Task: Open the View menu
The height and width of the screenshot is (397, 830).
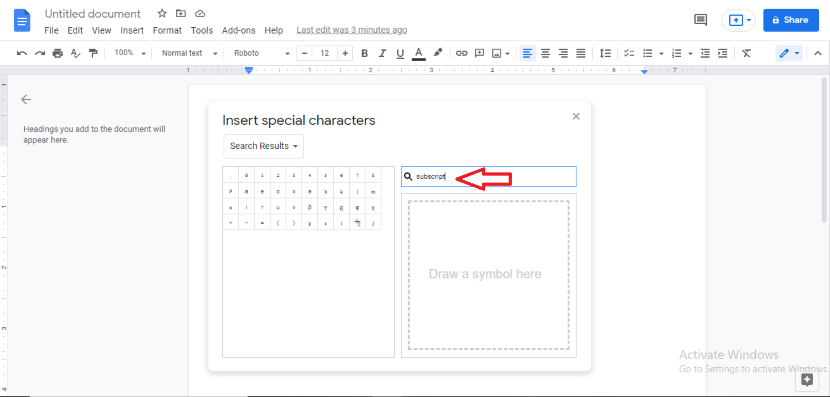Action: [102, 31]
